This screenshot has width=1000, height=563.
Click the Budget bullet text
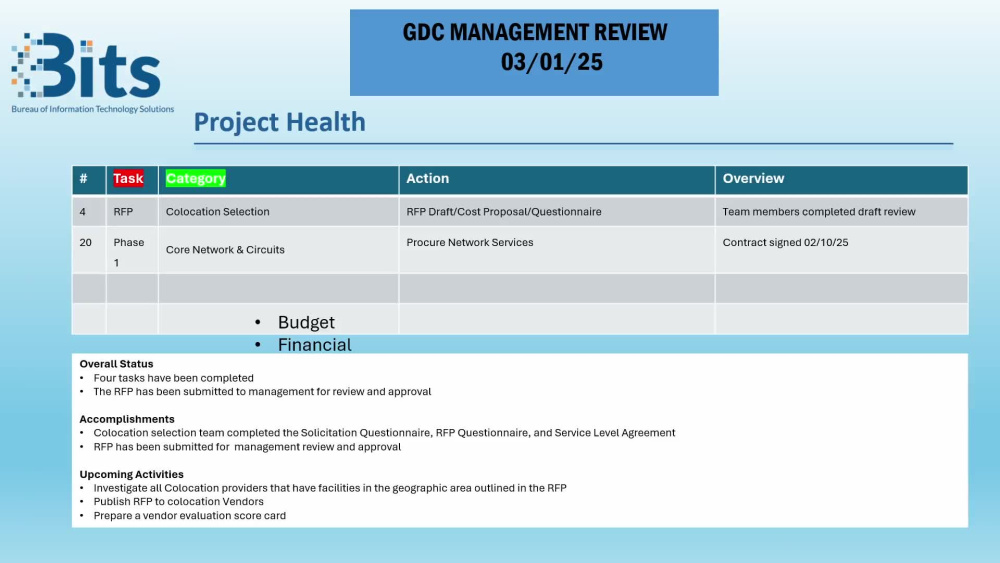(306, 323)
